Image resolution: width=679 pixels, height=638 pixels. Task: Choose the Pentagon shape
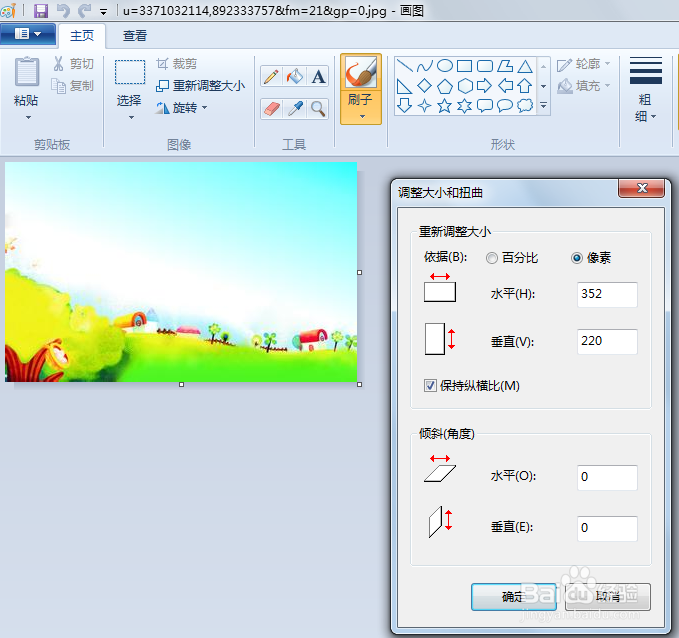(445, 86)
